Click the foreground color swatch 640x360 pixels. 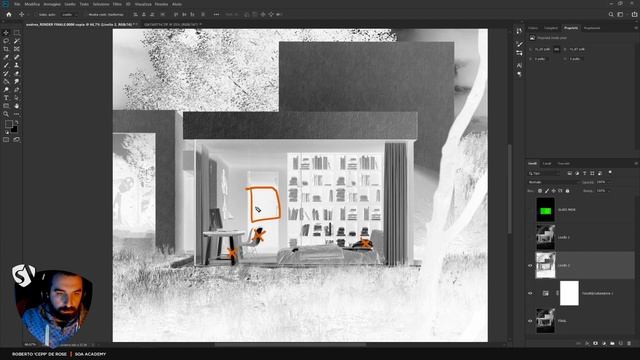point(9,124)
